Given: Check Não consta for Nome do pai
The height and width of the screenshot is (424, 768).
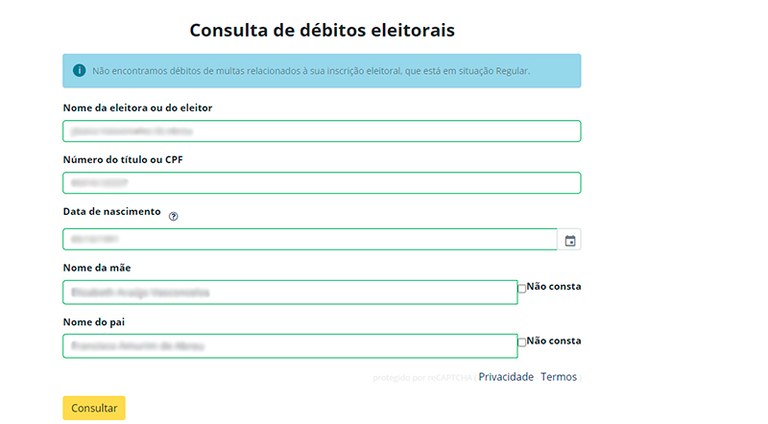Looking at the screenshot, I should [522, 342].
